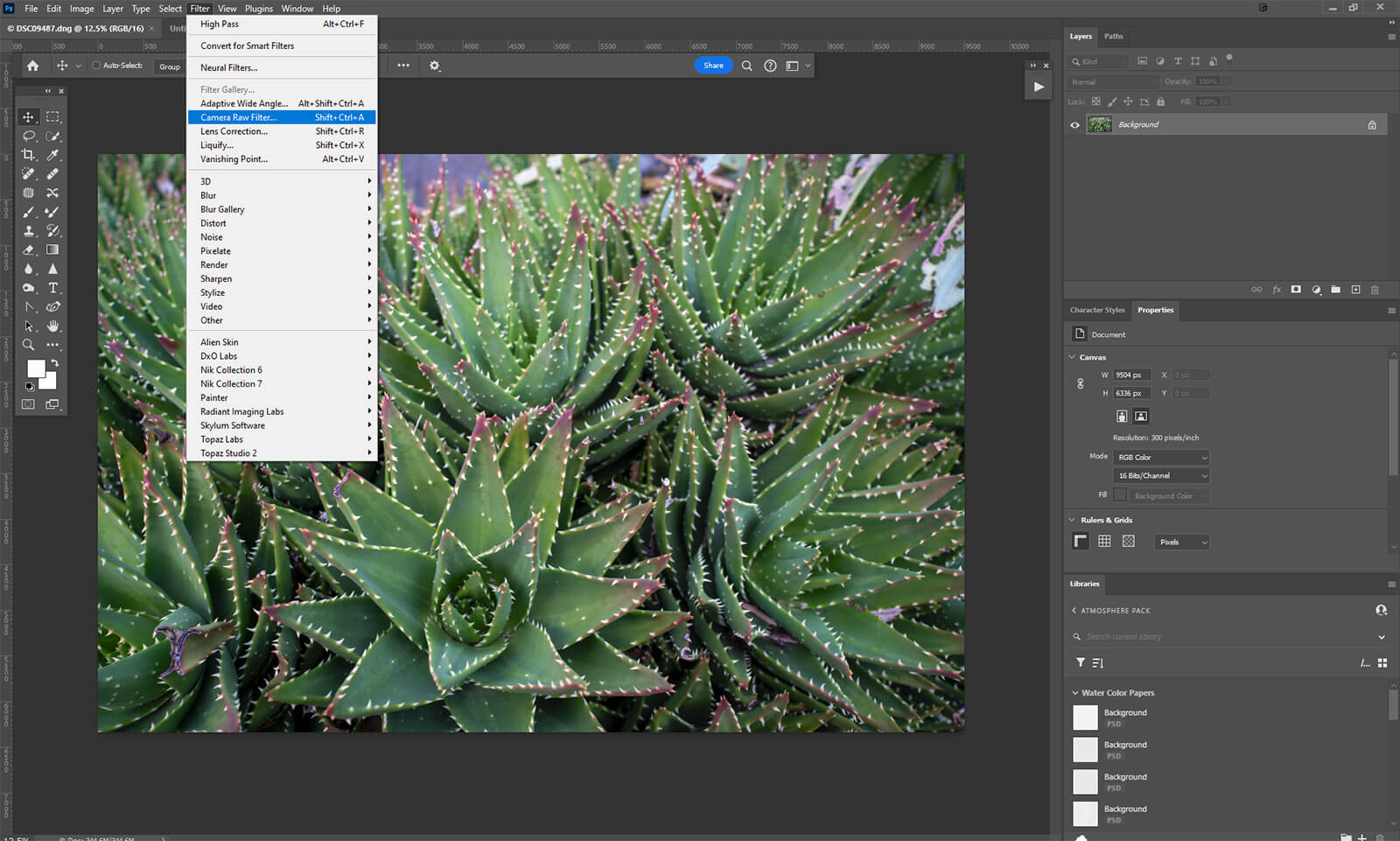This screenshot has height=841, width=1400.
Task: Select the Horizontal Type tool
Action: coord(52,288)
